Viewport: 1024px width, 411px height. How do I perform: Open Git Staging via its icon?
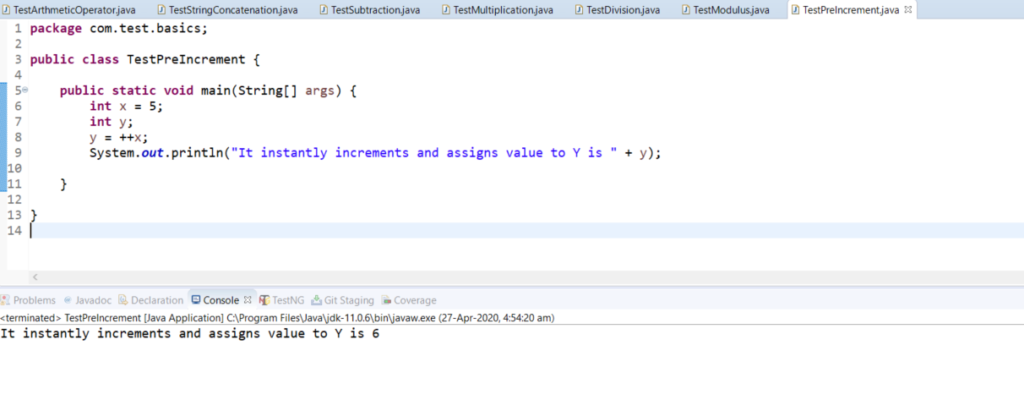click(x=316, y=300)
